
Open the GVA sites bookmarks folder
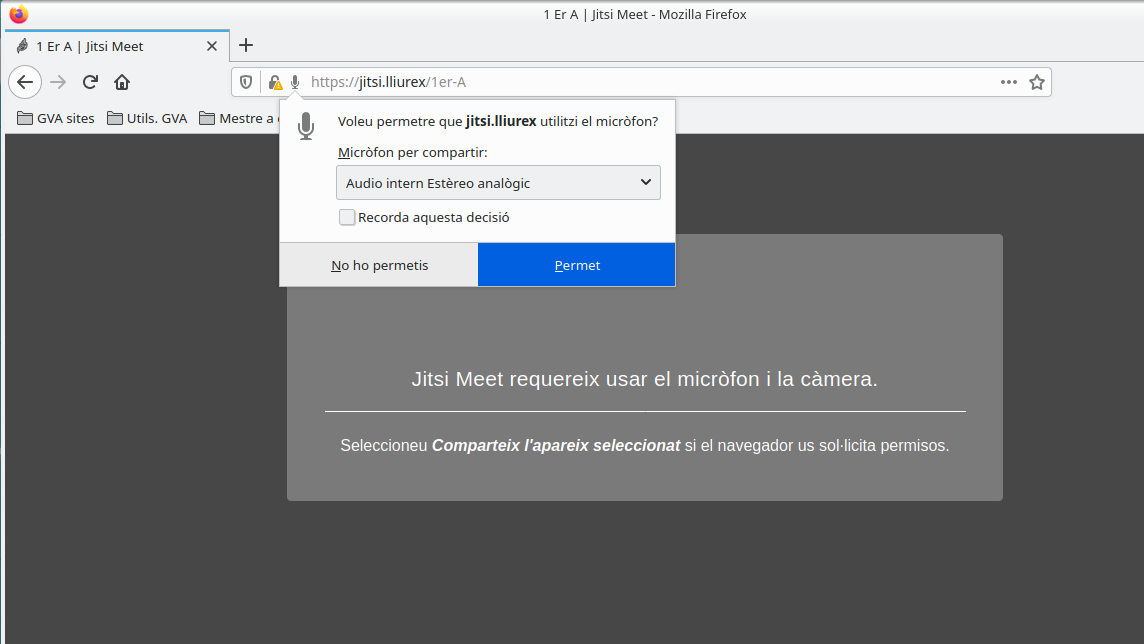56,118
